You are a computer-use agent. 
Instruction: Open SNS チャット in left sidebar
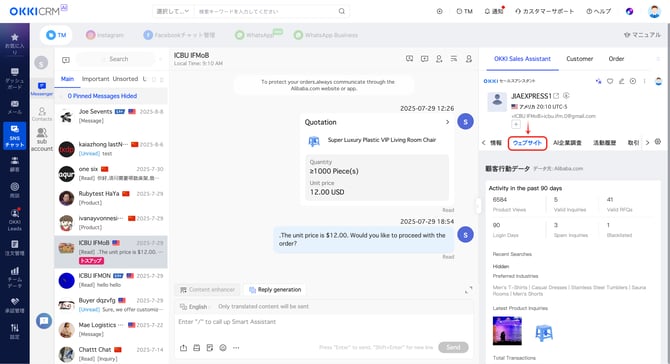(x=15, y=136)
